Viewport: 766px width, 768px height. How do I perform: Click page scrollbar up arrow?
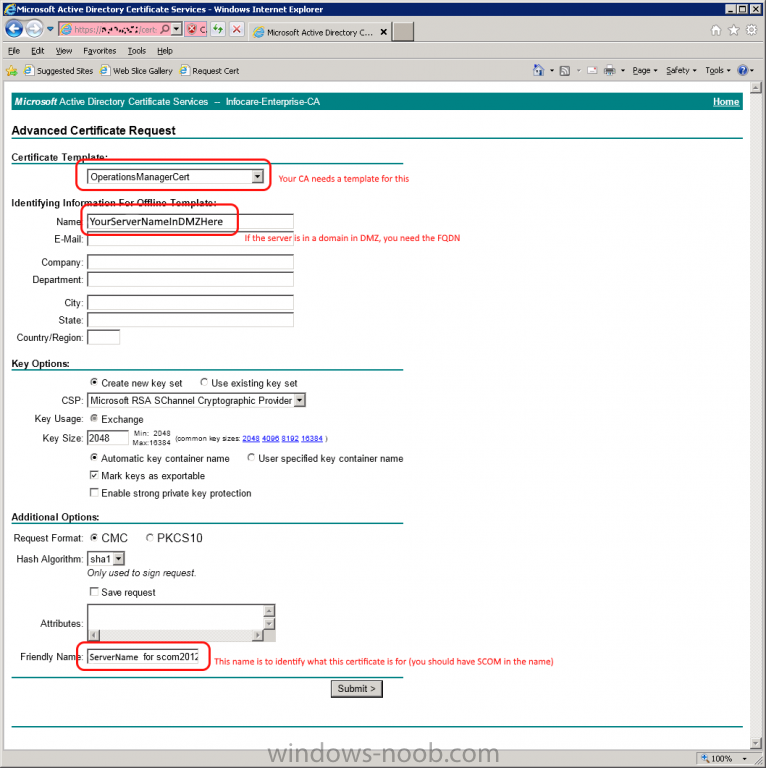[x=756, y=88]
